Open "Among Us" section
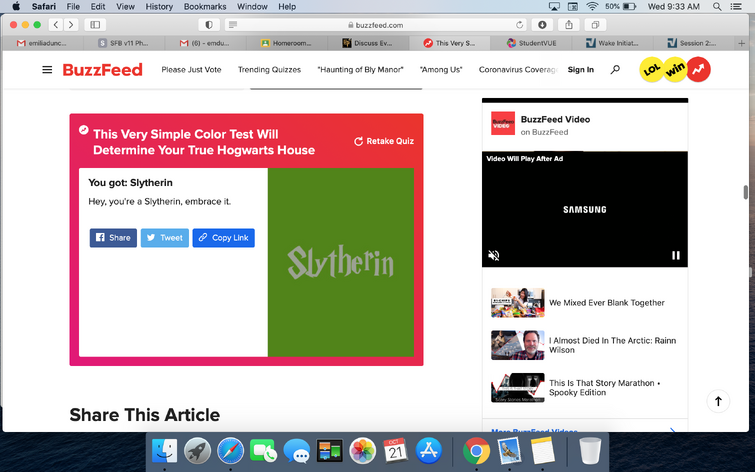Image resolution: width=755 pixels, height=472 pixels. coord(441,70)
